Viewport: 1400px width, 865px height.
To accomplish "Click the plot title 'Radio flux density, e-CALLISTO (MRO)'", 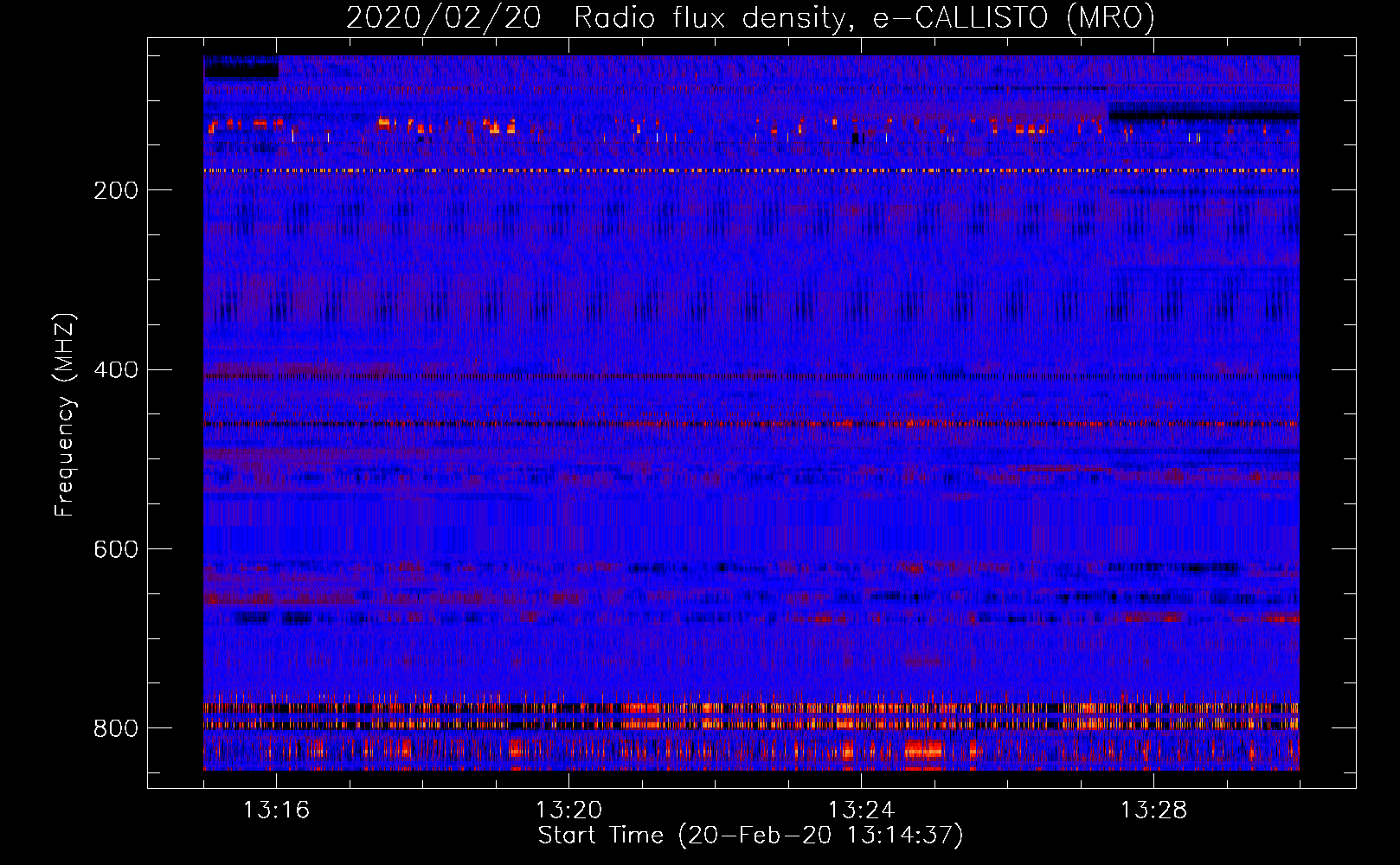I will [x=864, y=18].
